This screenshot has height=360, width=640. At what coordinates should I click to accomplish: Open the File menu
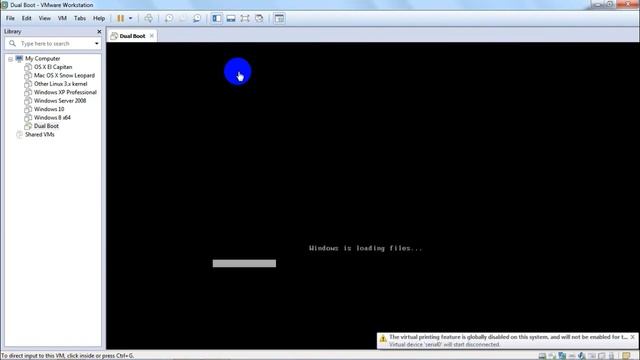[x=10, y=18]
